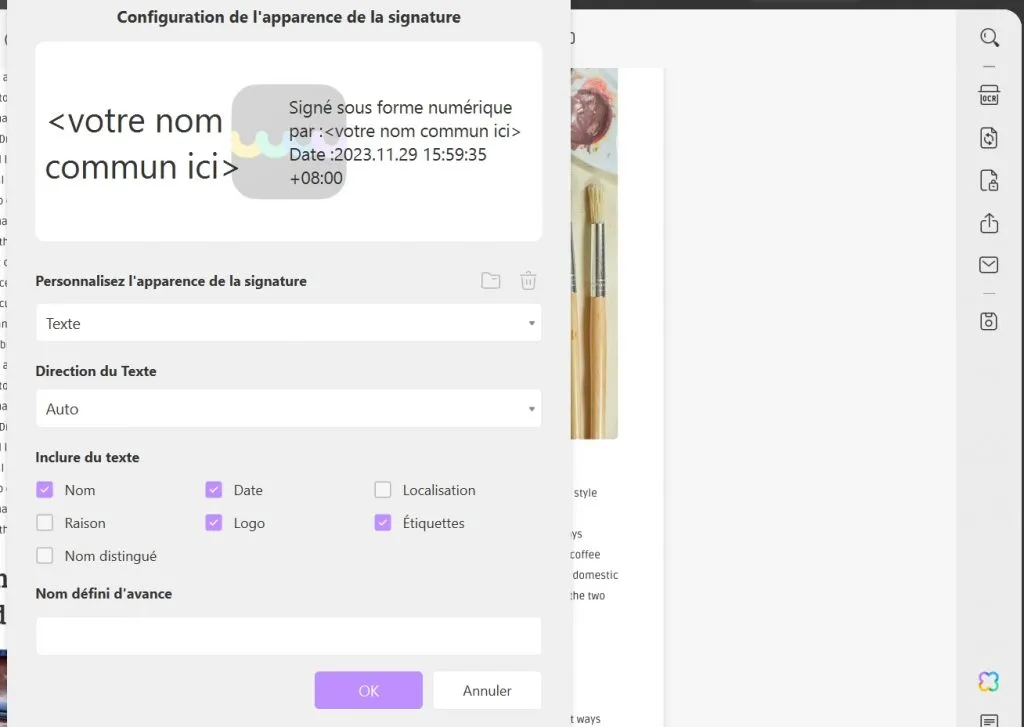Click inside the Nom défini d'avance field

pos(288,636)
